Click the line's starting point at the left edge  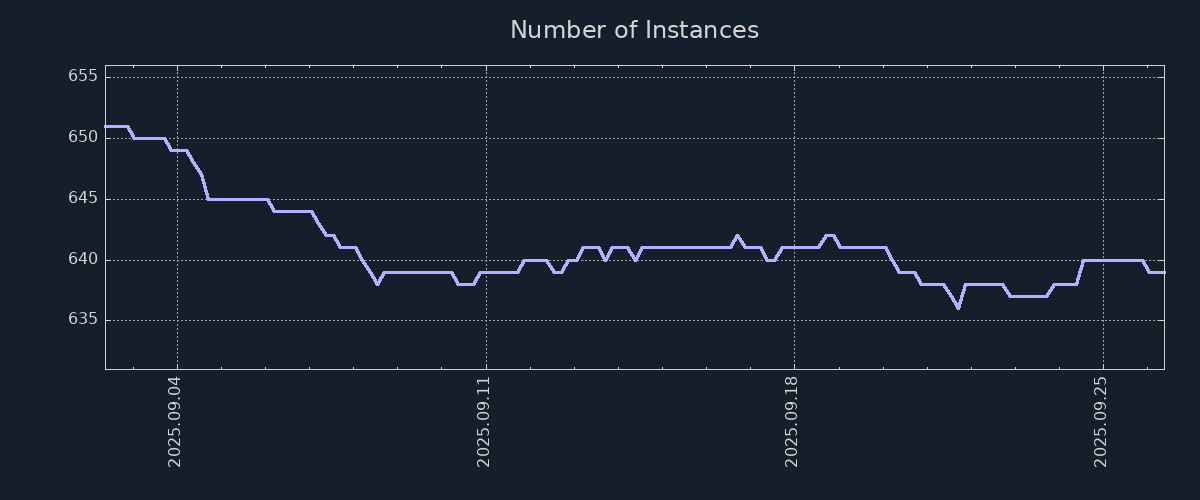[106, 126]
